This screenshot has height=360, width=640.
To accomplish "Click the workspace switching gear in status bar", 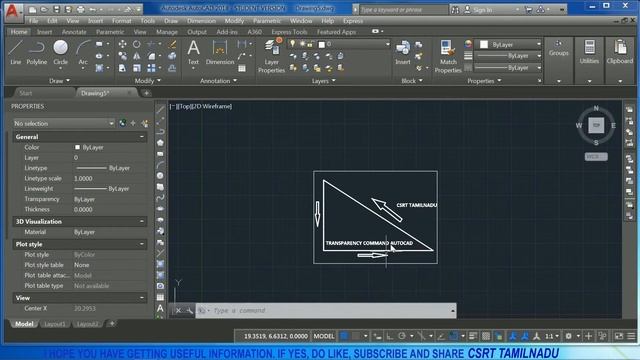I will pyautogui.click(x=569, y=336).
